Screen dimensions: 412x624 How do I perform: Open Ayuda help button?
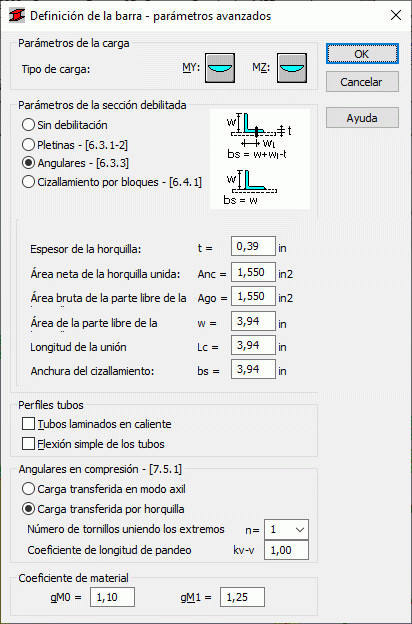click(362, 118)
